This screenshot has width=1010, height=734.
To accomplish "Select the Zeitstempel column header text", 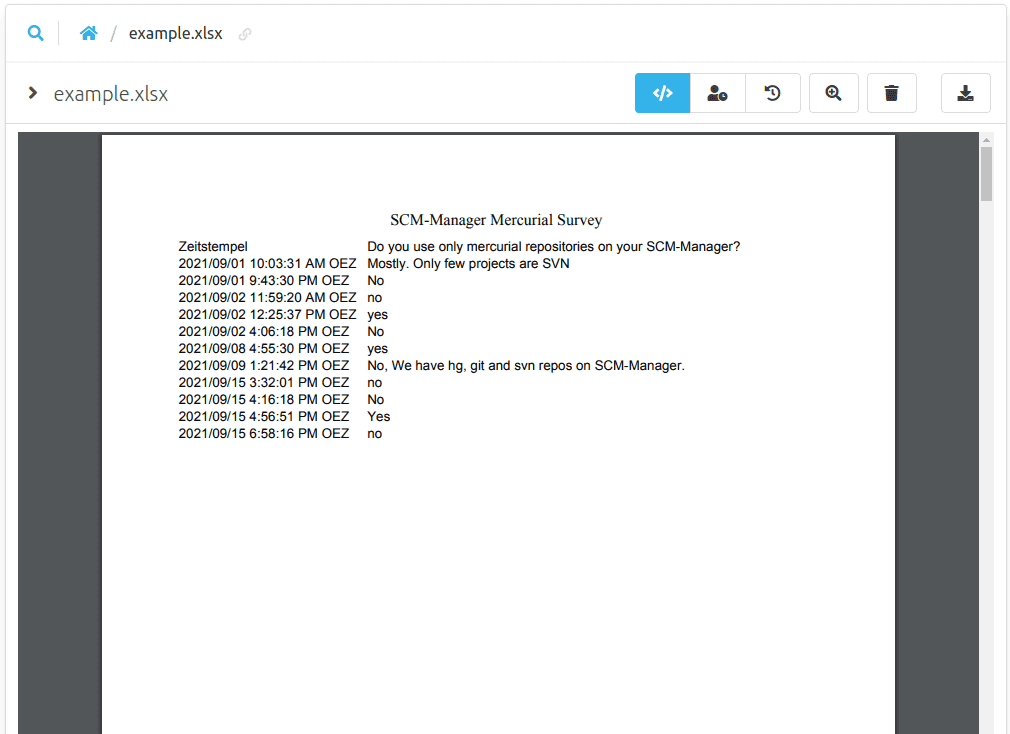I will point(212,246).
